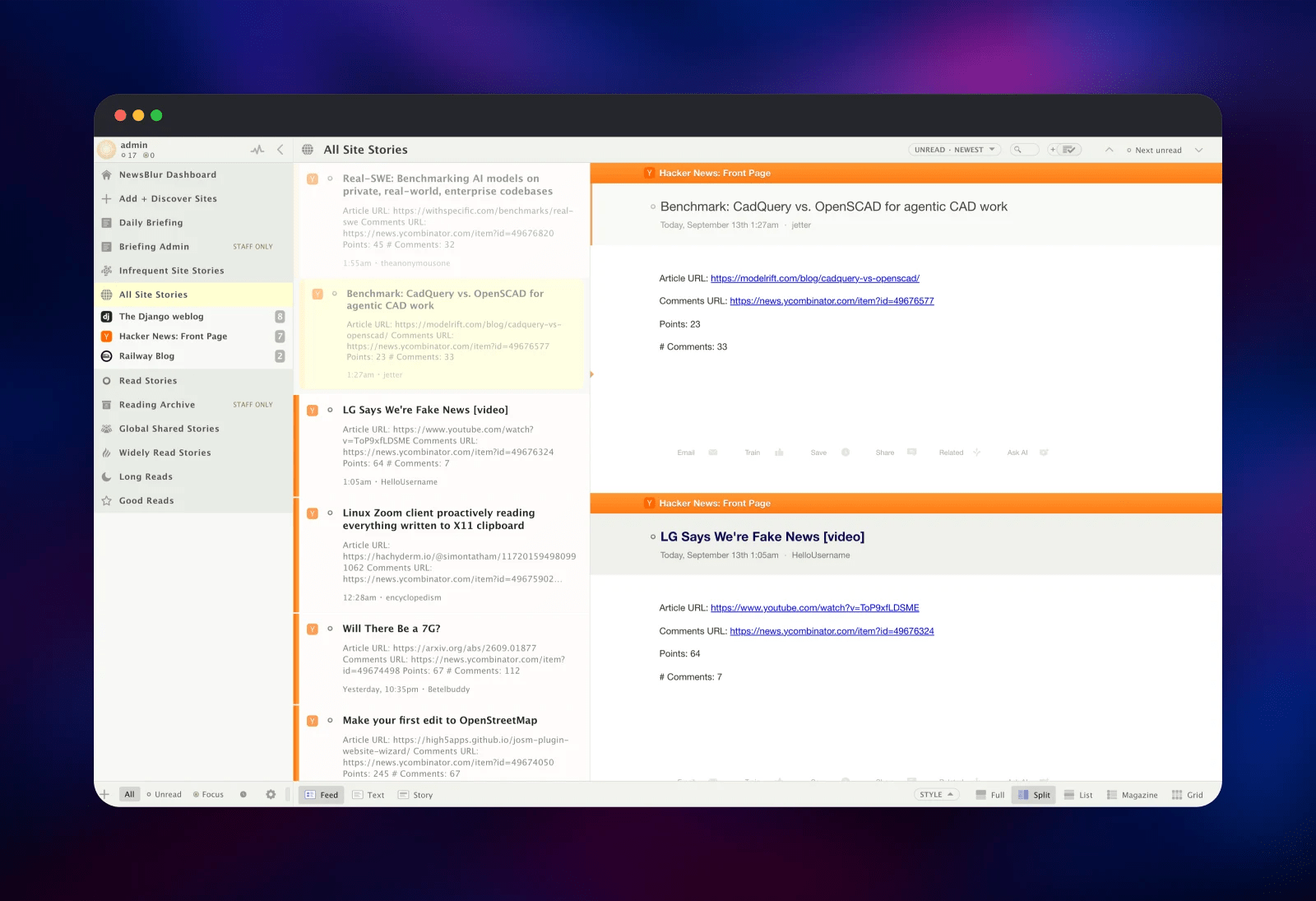Go to previous story with up chevron

point(1109,150)
